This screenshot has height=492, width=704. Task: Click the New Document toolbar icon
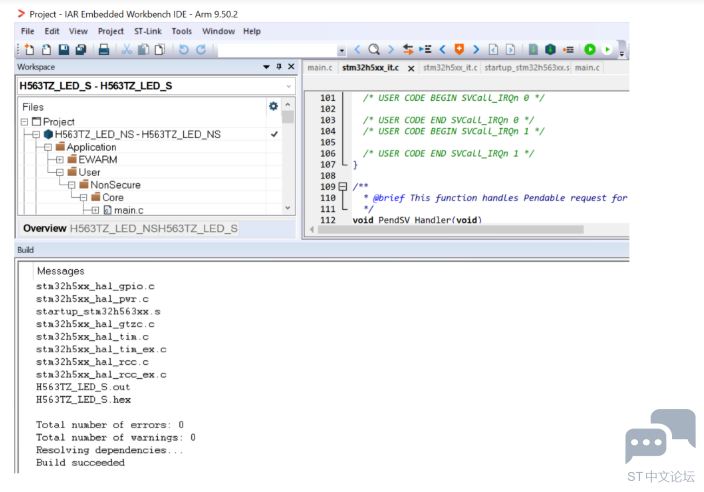(x=29, y=49)
